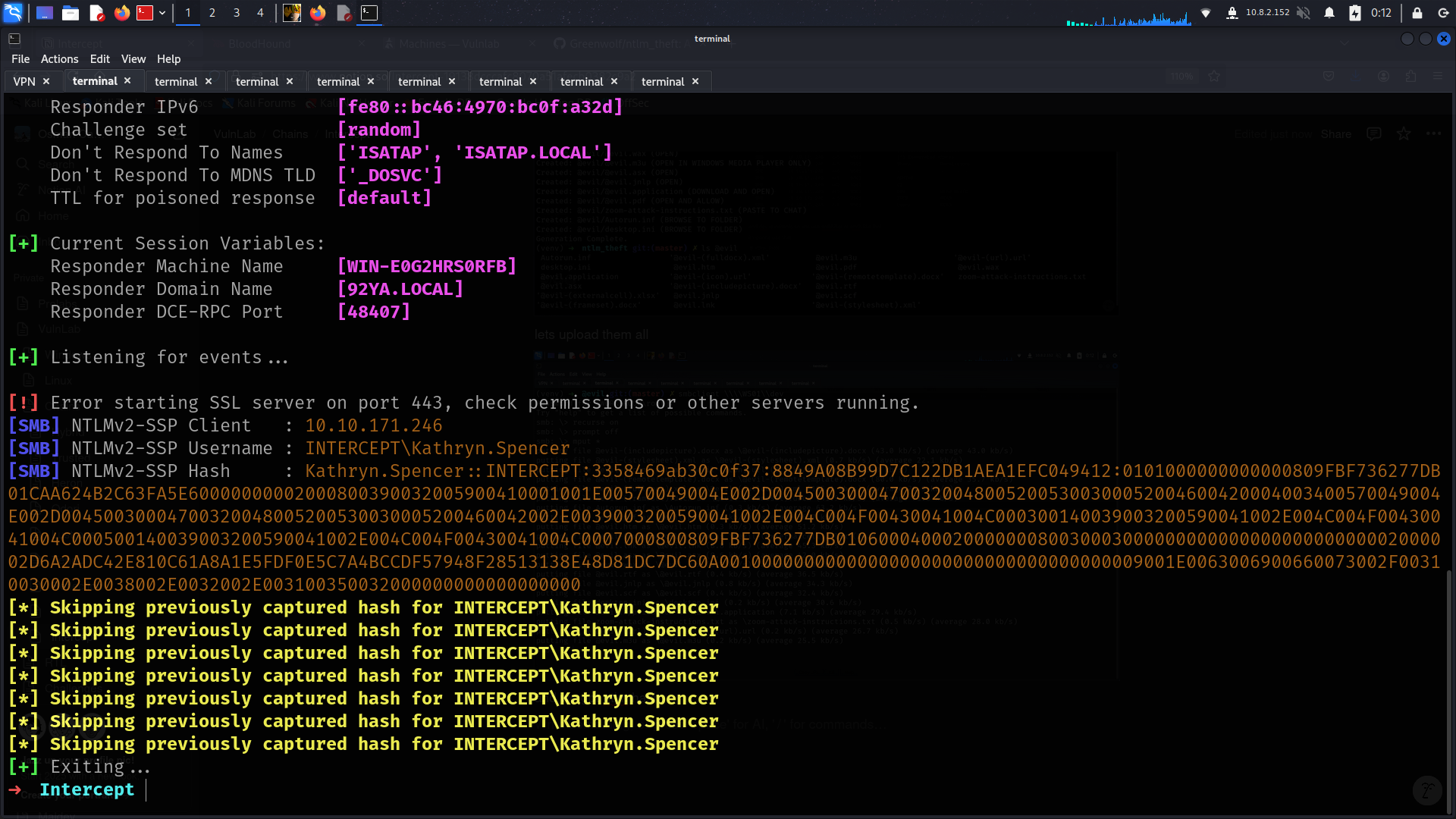Image resolution: width=1456 pixels, height=819 pixels.
Task: Open the File menu
Action: (20, 59)
